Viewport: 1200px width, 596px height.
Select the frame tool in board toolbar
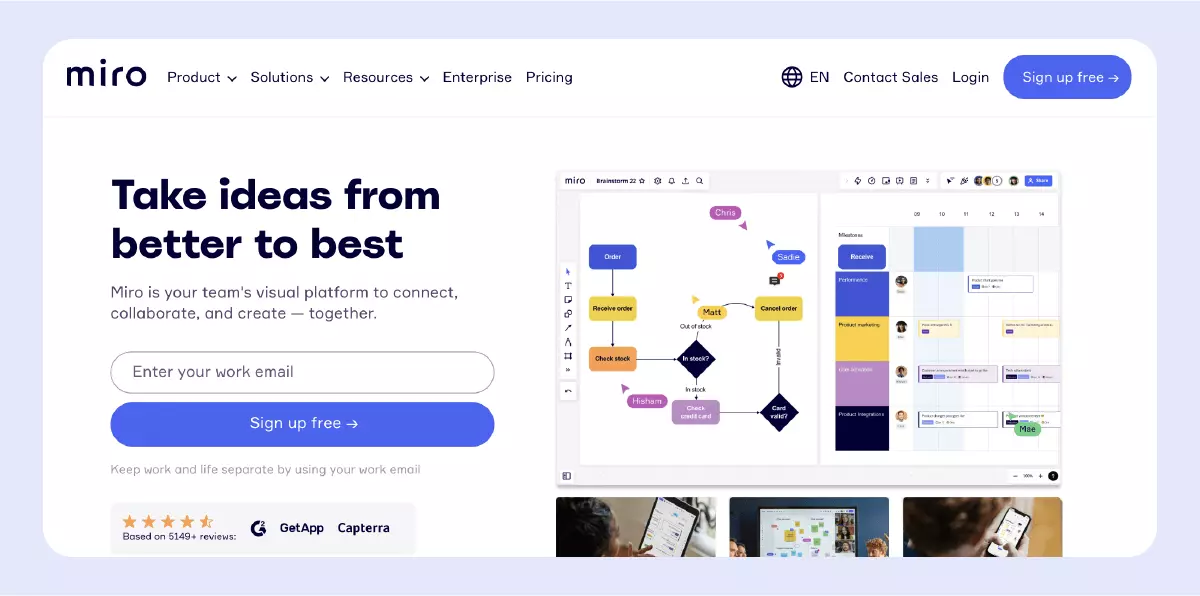[x=568, y=356]
